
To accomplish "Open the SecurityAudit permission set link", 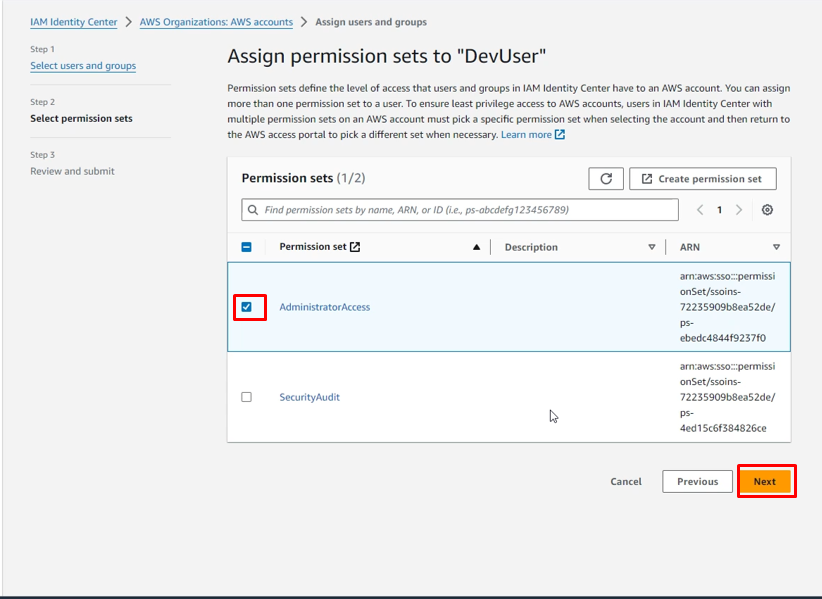I will 309,397.
